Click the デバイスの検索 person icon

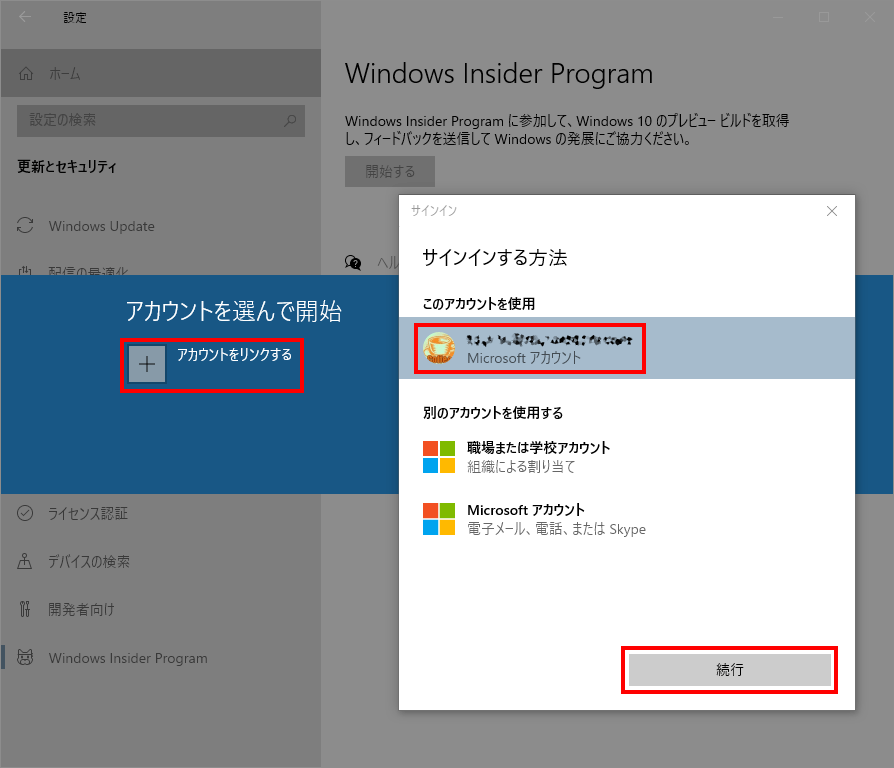coord(25,562)
